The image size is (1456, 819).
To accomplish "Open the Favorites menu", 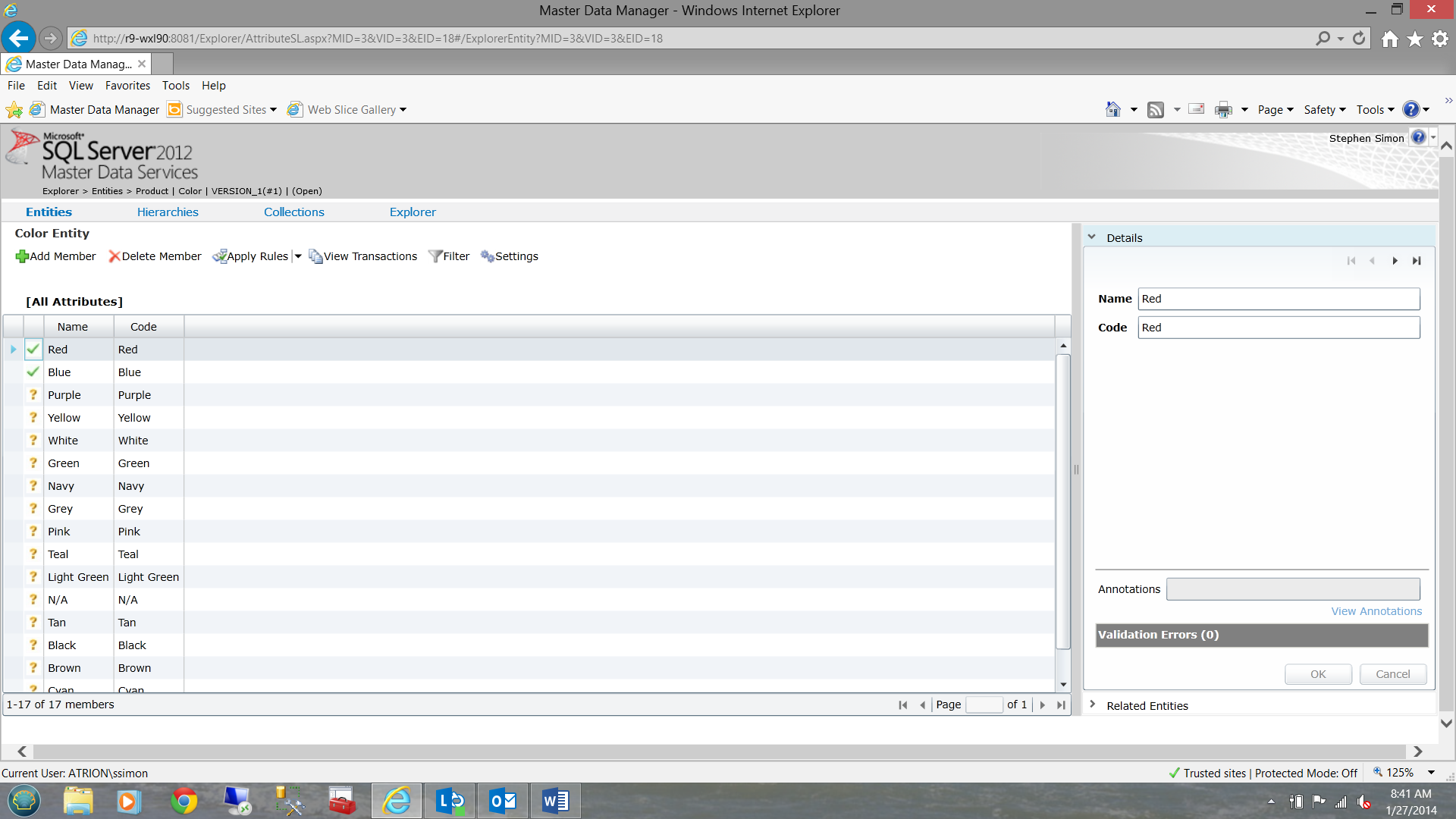I will (x=127, y=86).
